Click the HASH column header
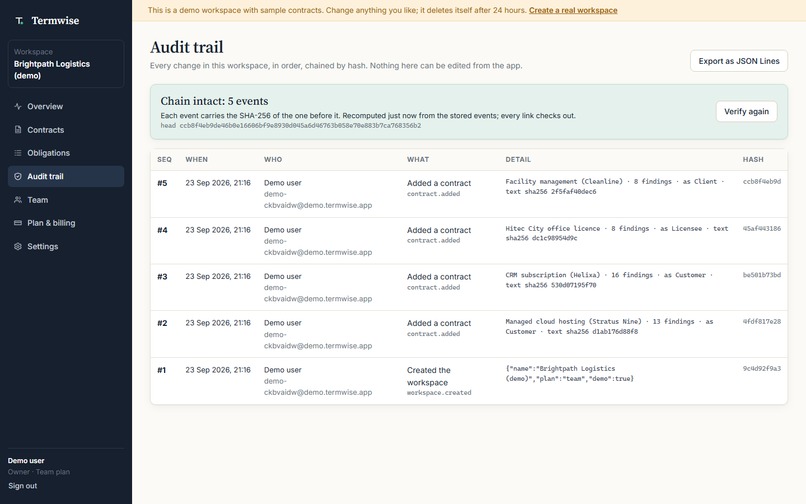This screenshot has width=806, height=504. point(753,159)
